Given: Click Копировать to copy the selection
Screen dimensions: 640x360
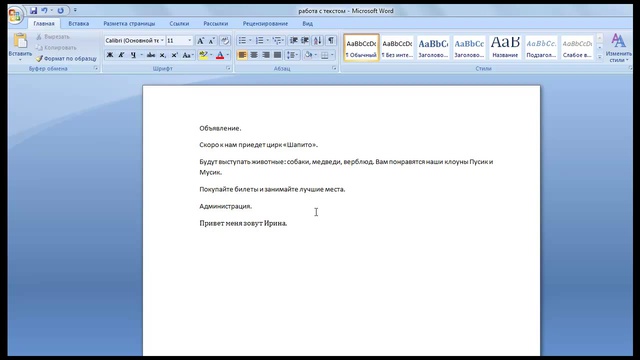Looking at the screenshot, I should pyautogui.click(x=56, y=48).
